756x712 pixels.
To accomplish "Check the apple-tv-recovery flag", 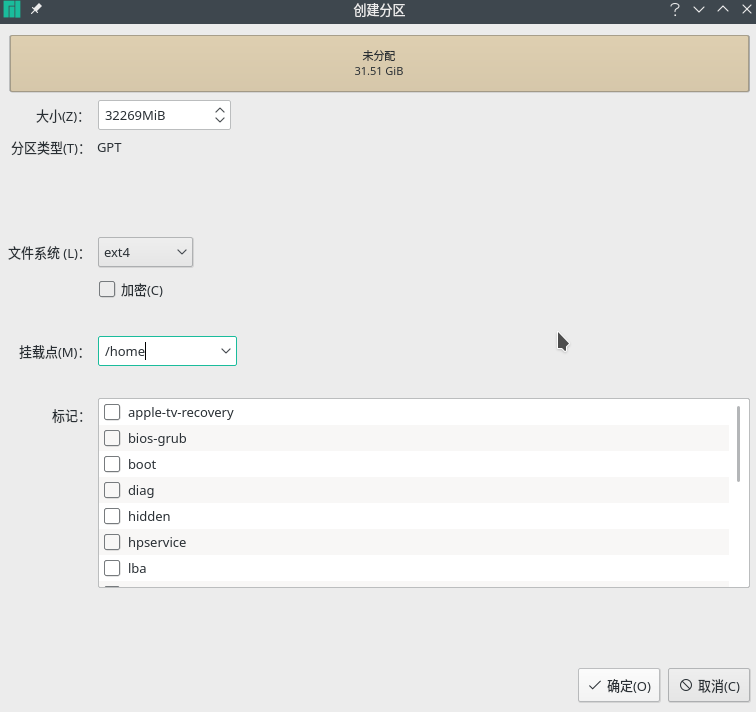I will coord(112,412).
